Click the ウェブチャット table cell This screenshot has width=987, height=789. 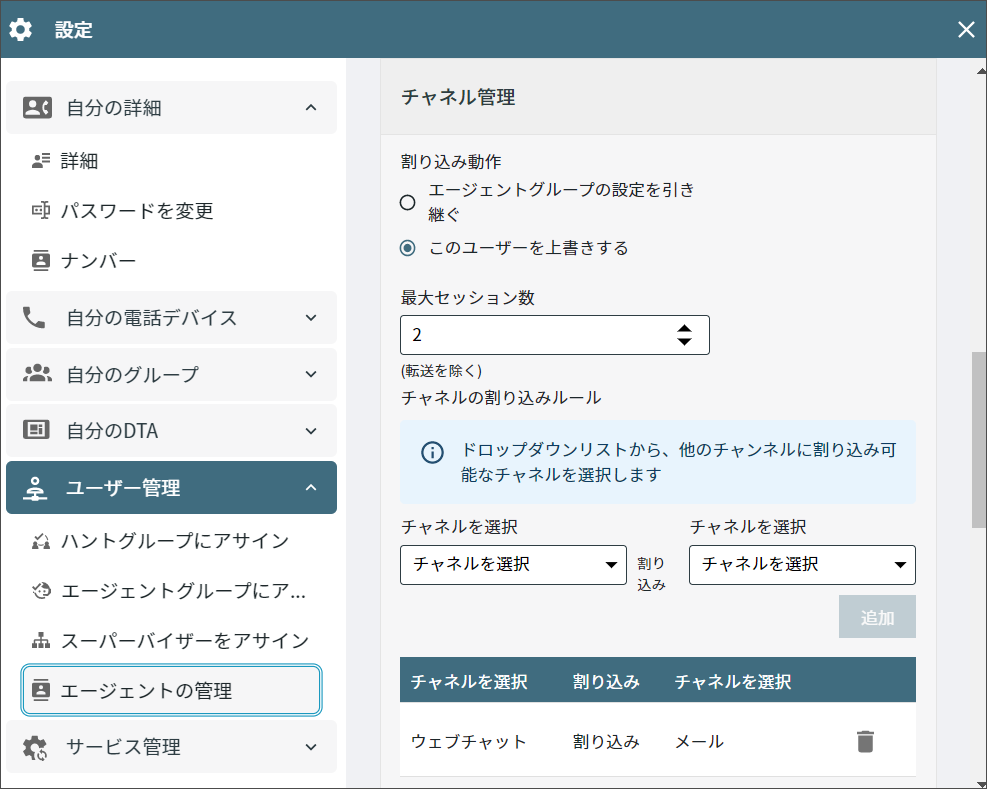point(469,742)
